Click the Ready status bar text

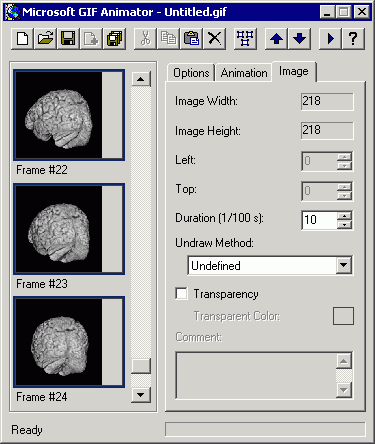click(x=27, y=430)
